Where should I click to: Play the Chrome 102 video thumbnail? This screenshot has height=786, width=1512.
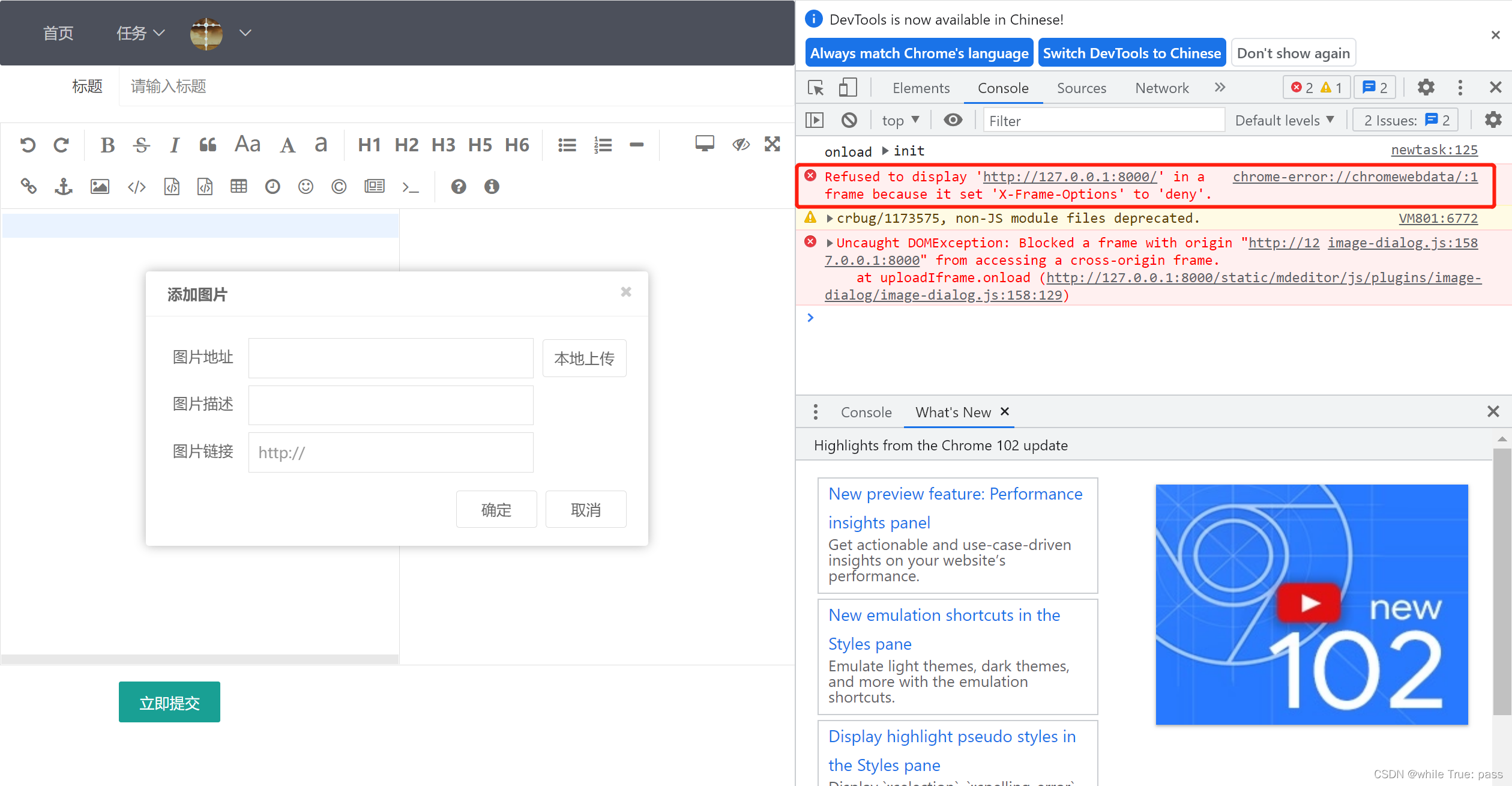tap(1309, 603)
